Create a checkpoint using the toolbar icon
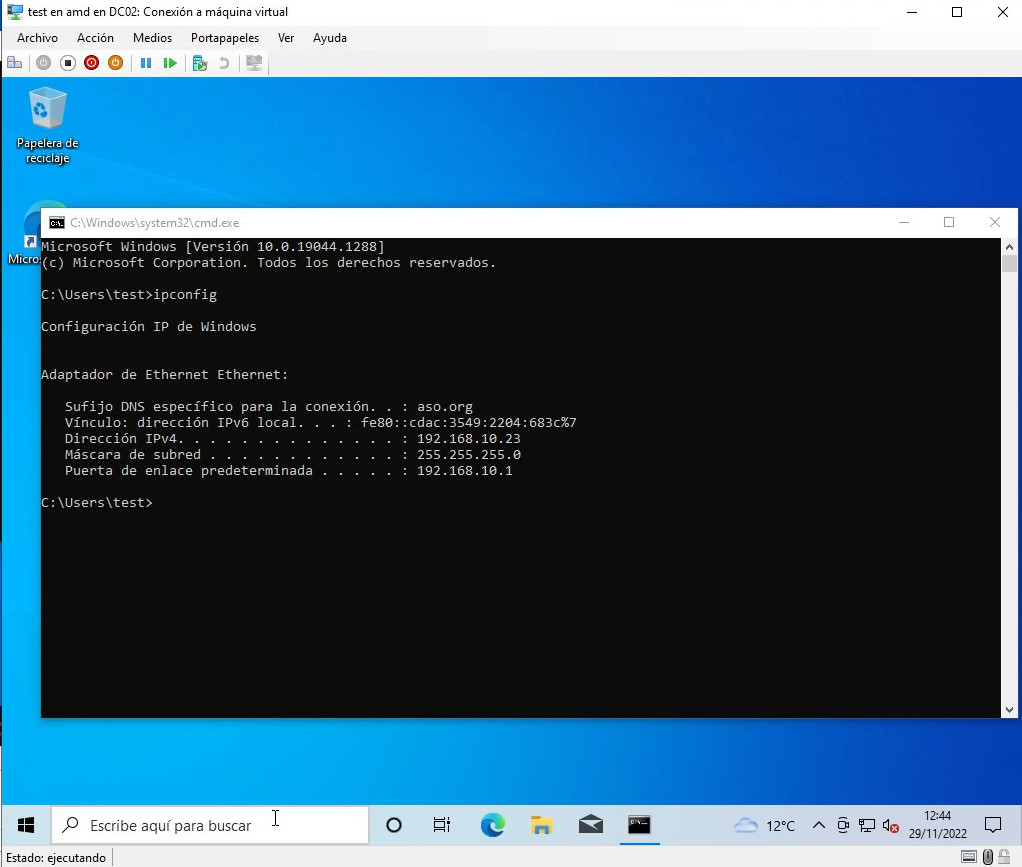The width and height of the screenshot is (1022, 867). 200,63
